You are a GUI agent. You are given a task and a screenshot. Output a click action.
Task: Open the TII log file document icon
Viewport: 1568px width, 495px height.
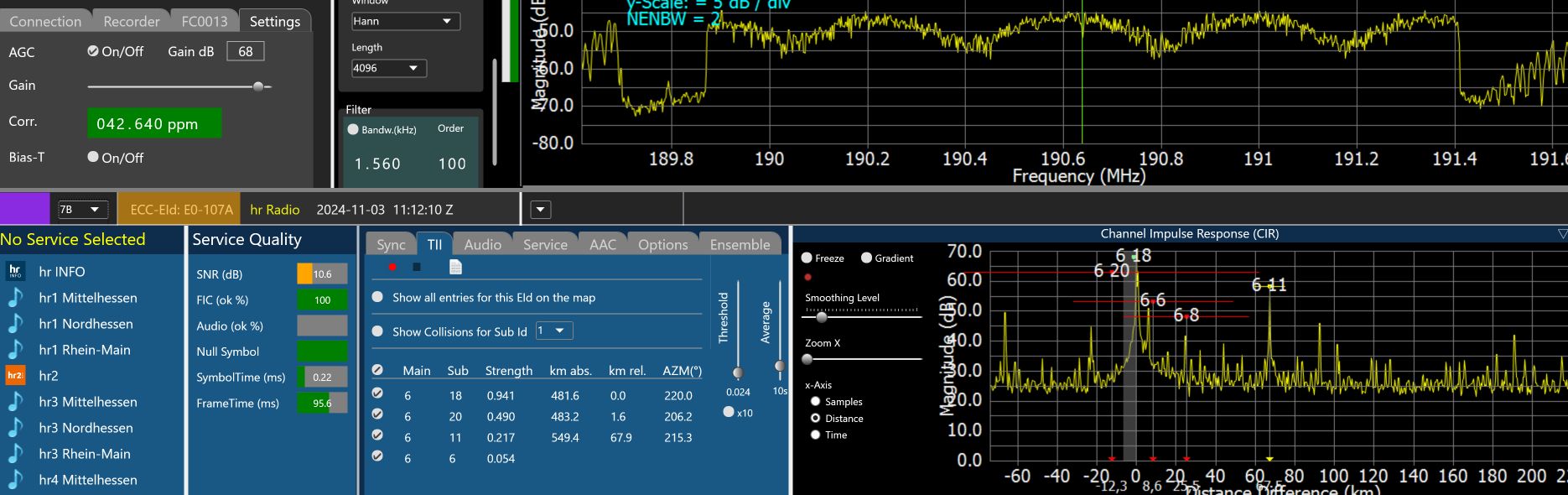click(455, 267)
